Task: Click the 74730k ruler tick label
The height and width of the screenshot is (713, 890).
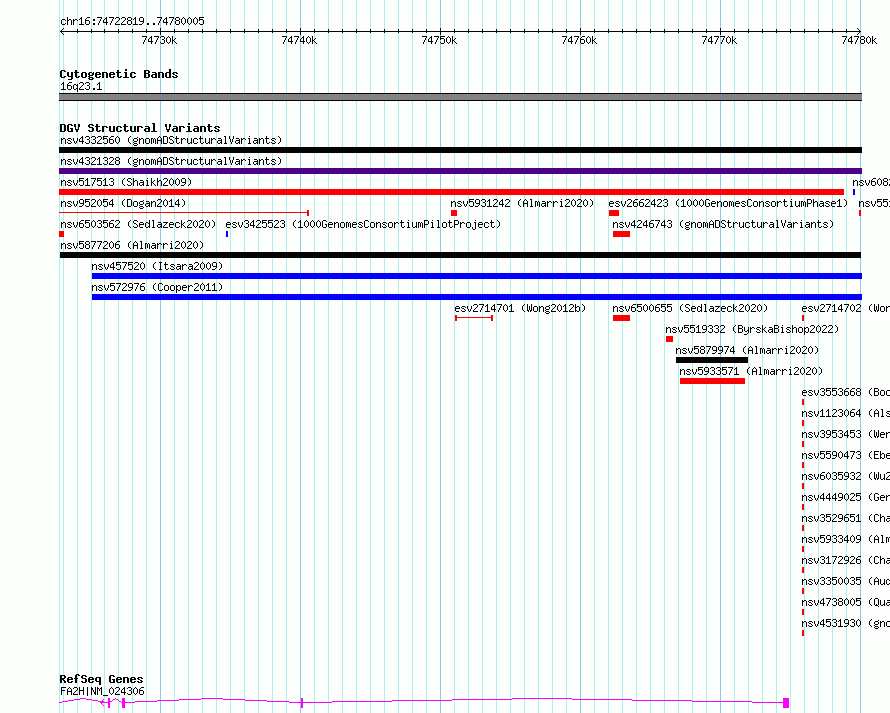Action: pos(159,40)
